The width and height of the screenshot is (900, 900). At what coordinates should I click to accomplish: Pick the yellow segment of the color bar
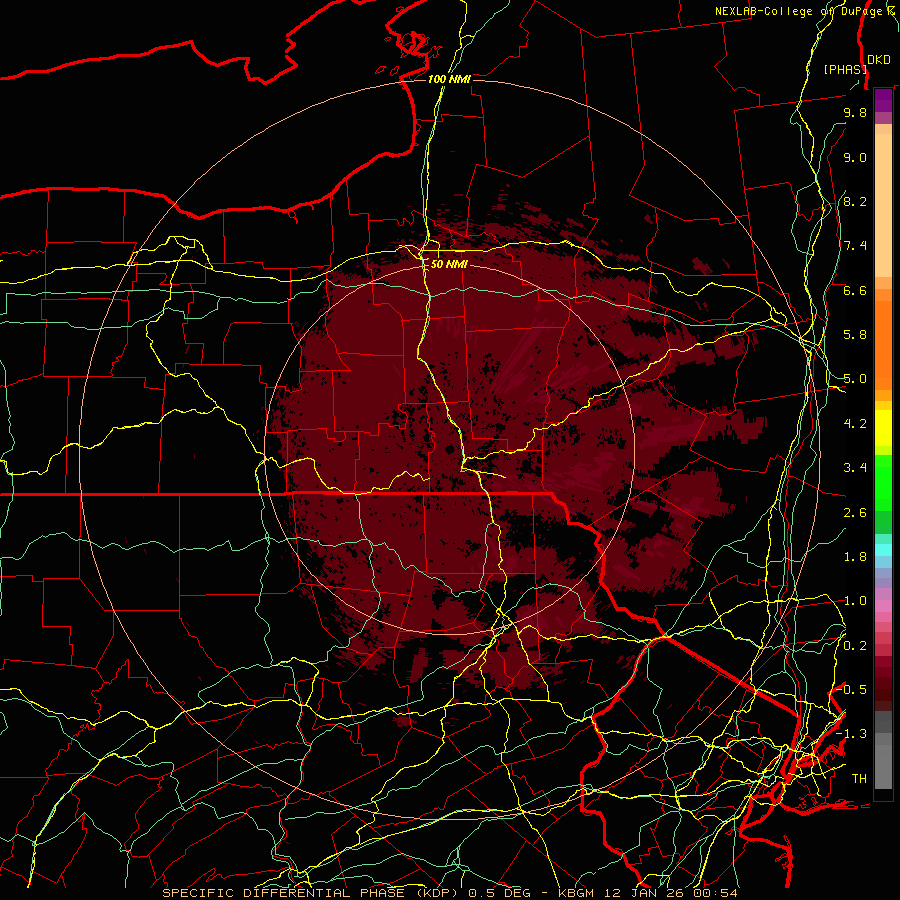click(x=883, y=428)
